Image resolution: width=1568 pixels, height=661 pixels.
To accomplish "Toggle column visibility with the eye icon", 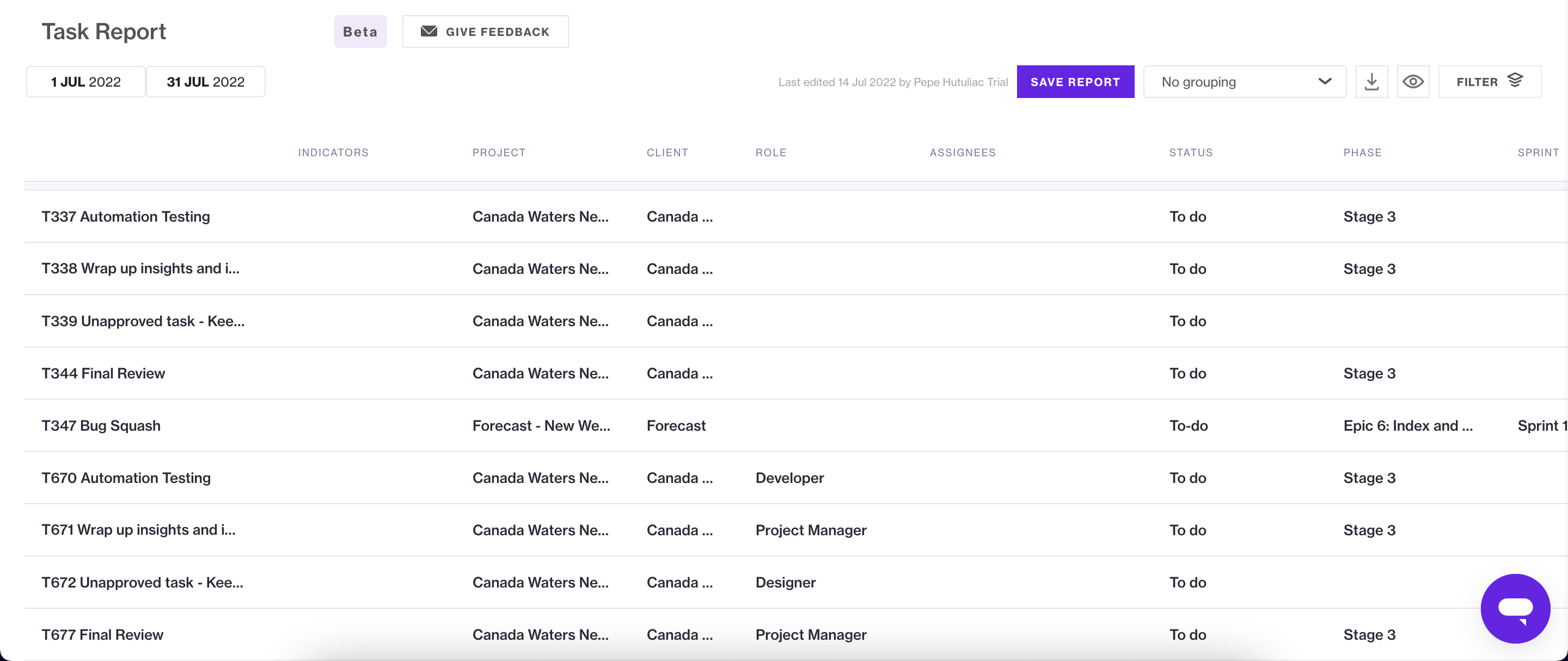I will 1413,82.
